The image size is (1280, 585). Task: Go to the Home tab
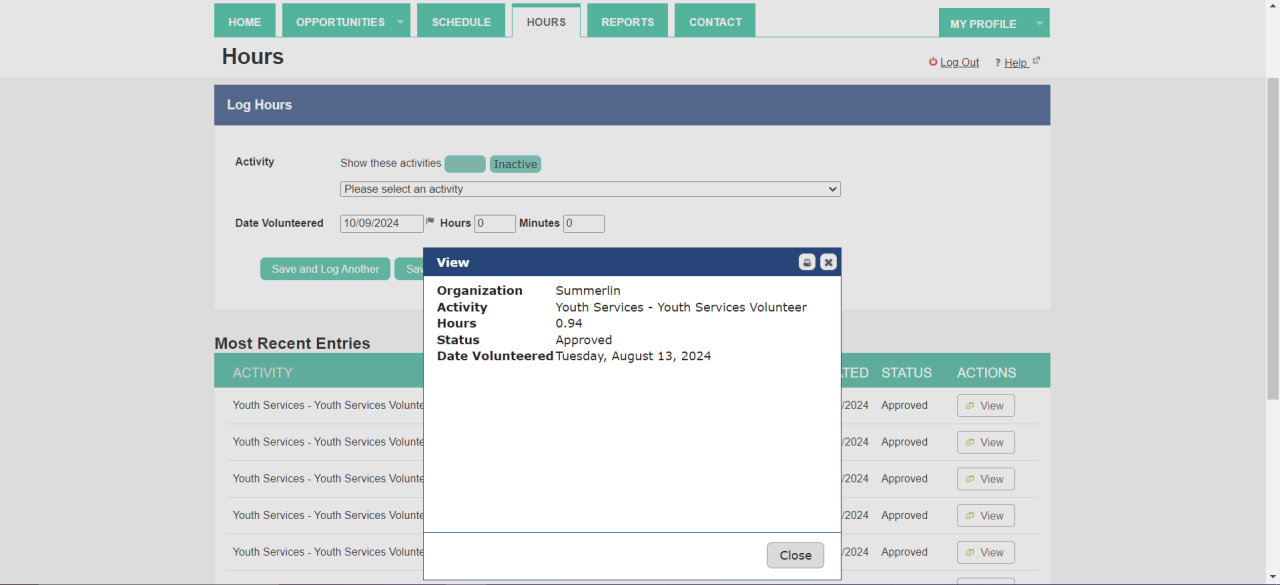tap(245, 21)
